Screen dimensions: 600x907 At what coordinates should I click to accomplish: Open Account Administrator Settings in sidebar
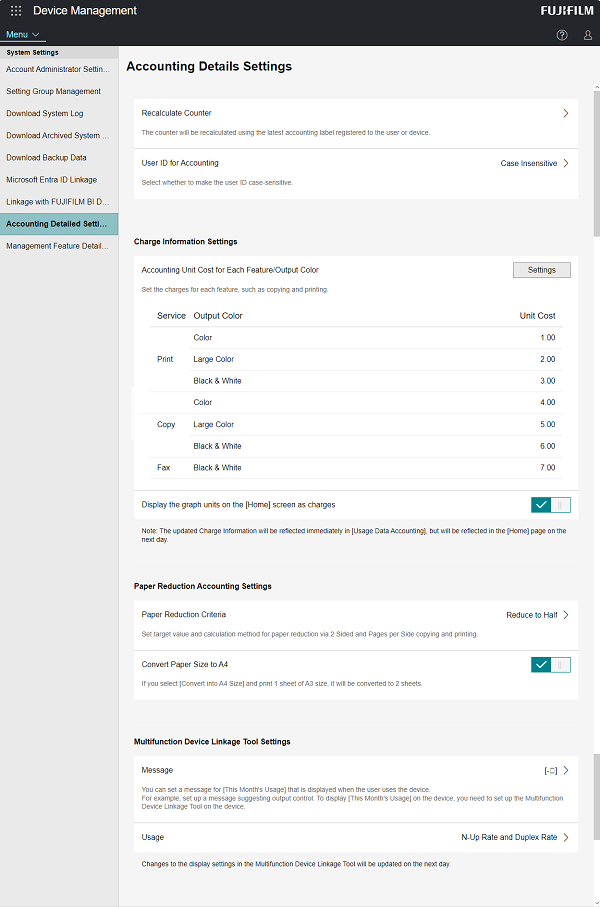(58, 69)
